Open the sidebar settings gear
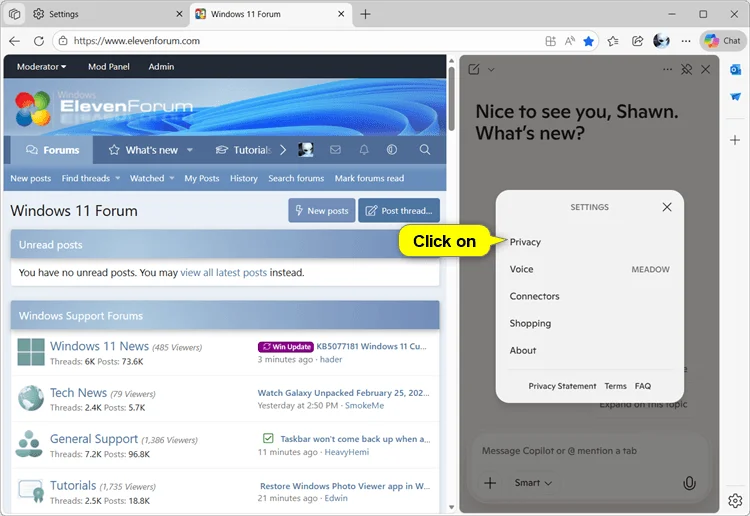The width and height of the screenshot is (750, 516). 735,501
